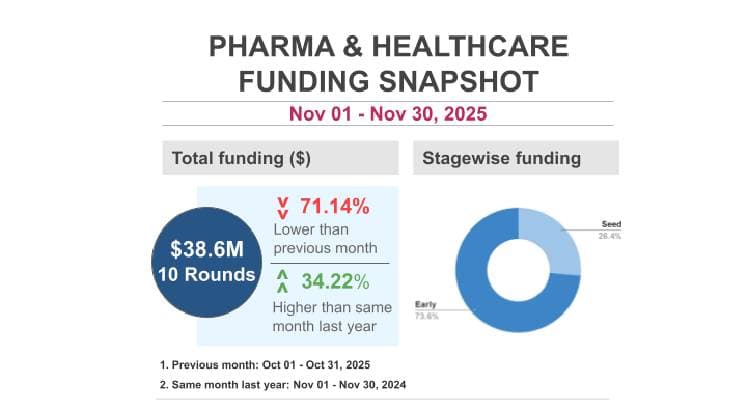The height and width of the screenshot is (400, 750).
Task: Click the Pharma & Healthcare Funding Snapshot title
Action: coord(388,63)
